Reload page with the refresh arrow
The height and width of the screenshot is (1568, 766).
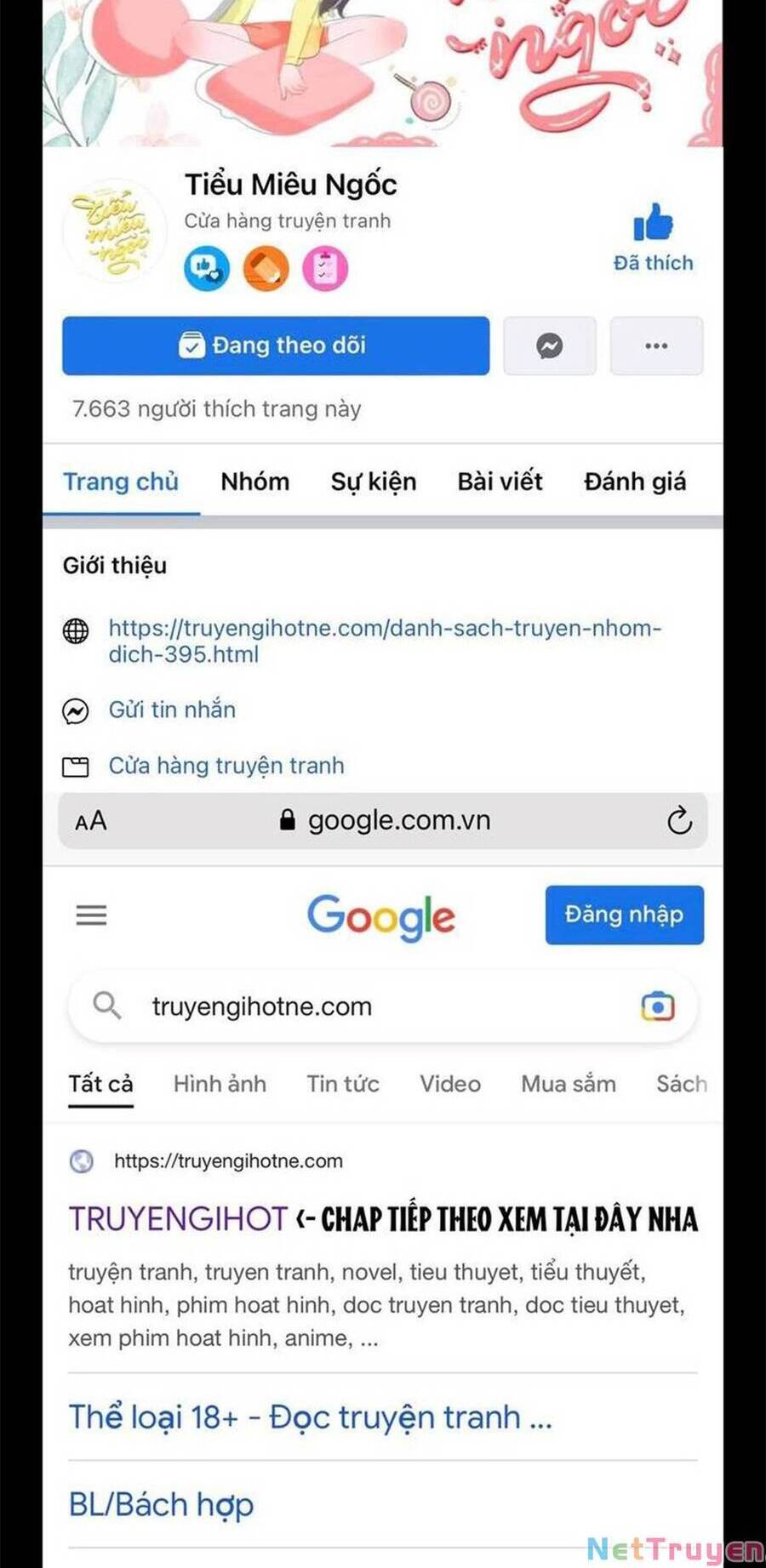coord(679,820)
